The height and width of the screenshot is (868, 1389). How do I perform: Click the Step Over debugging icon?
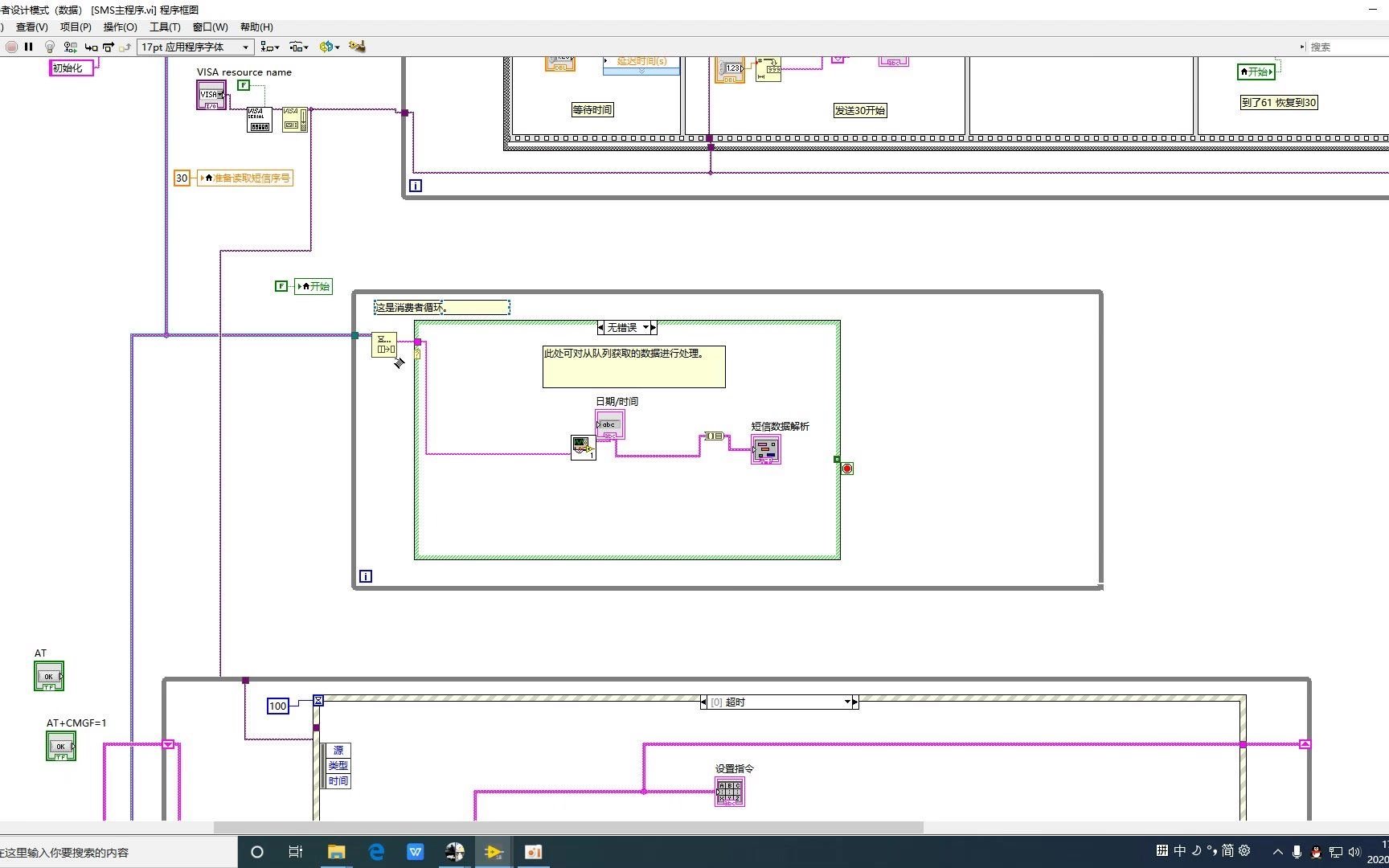[109, 47]
